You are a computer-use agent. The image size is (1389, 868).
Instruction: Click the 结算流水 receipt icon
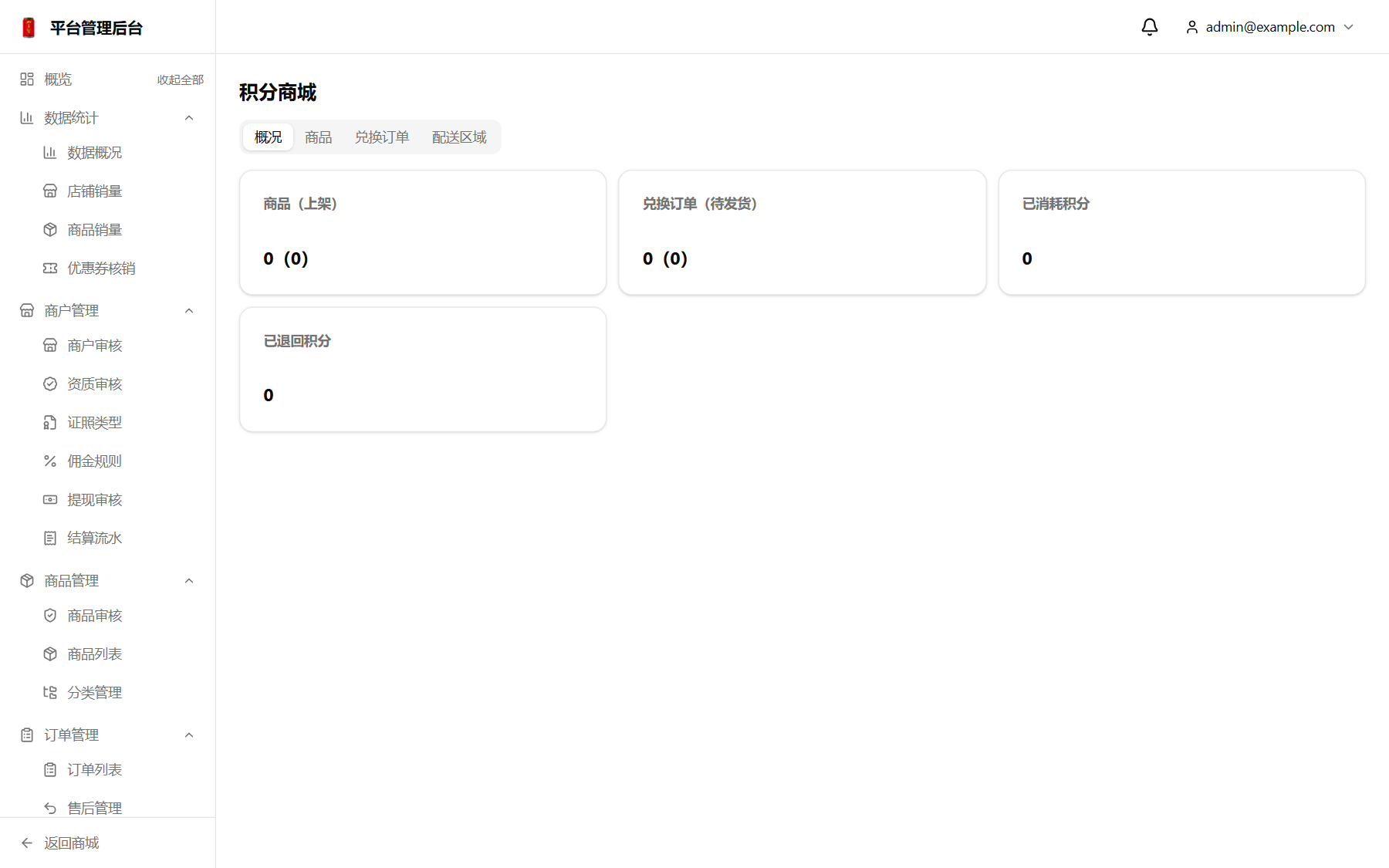(50, 538)
